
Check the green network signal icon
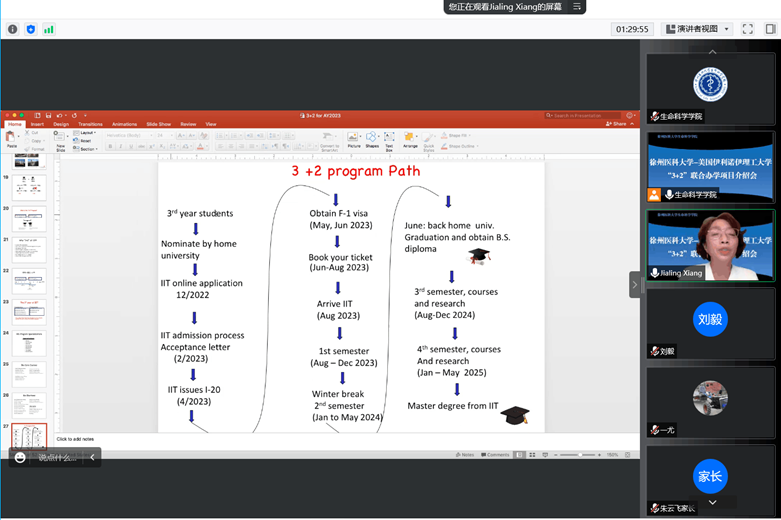tap(48, 29)
